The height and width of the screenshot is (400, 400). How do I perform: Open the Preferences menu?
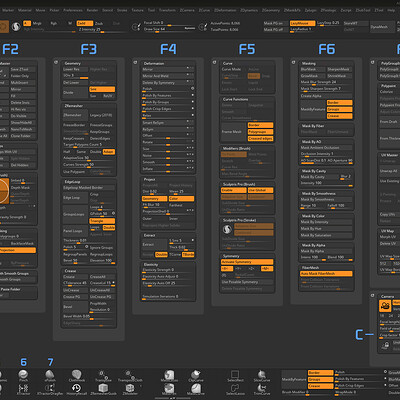pyautogui.click(x=73, y=10)
